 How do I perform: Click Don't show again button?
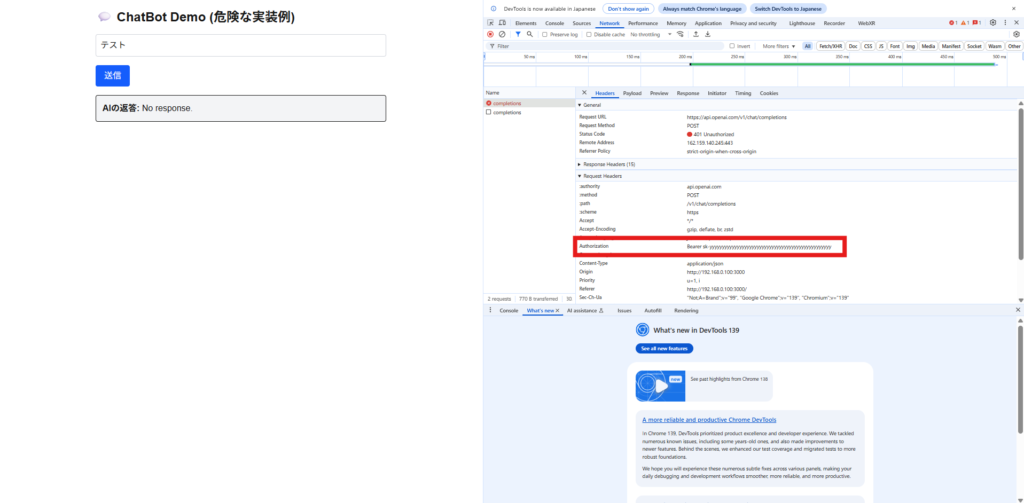pos(628,8)
